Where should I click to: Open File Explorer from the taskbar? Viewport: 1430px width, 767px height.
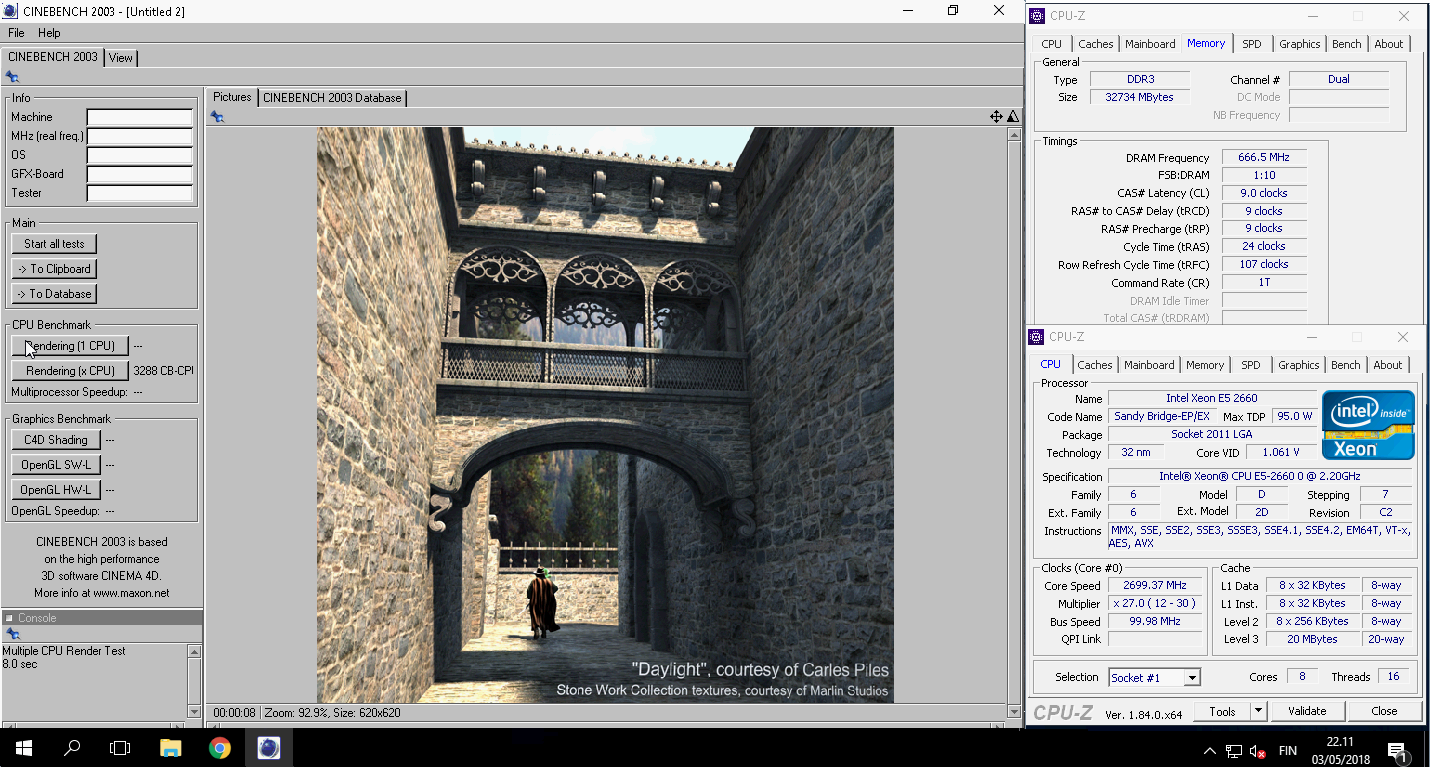coord(171,748)
